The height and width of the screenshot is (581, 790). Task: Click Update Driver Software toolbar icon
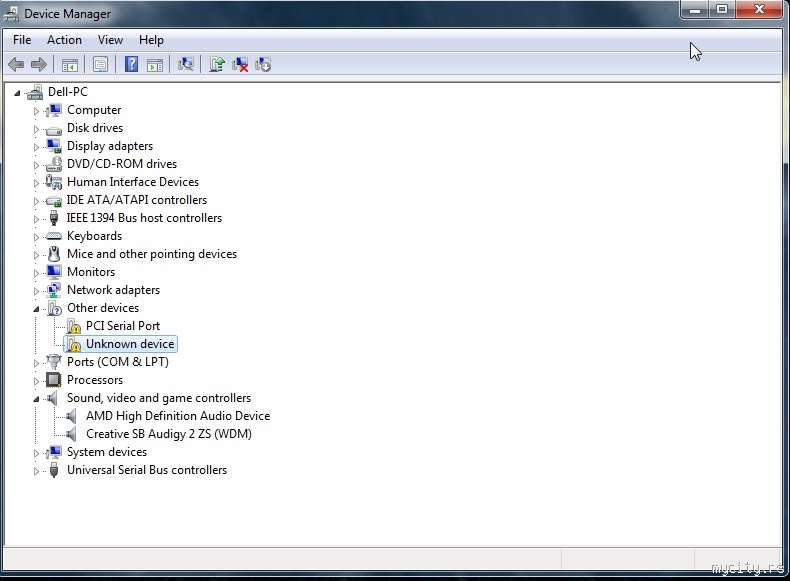217,64
